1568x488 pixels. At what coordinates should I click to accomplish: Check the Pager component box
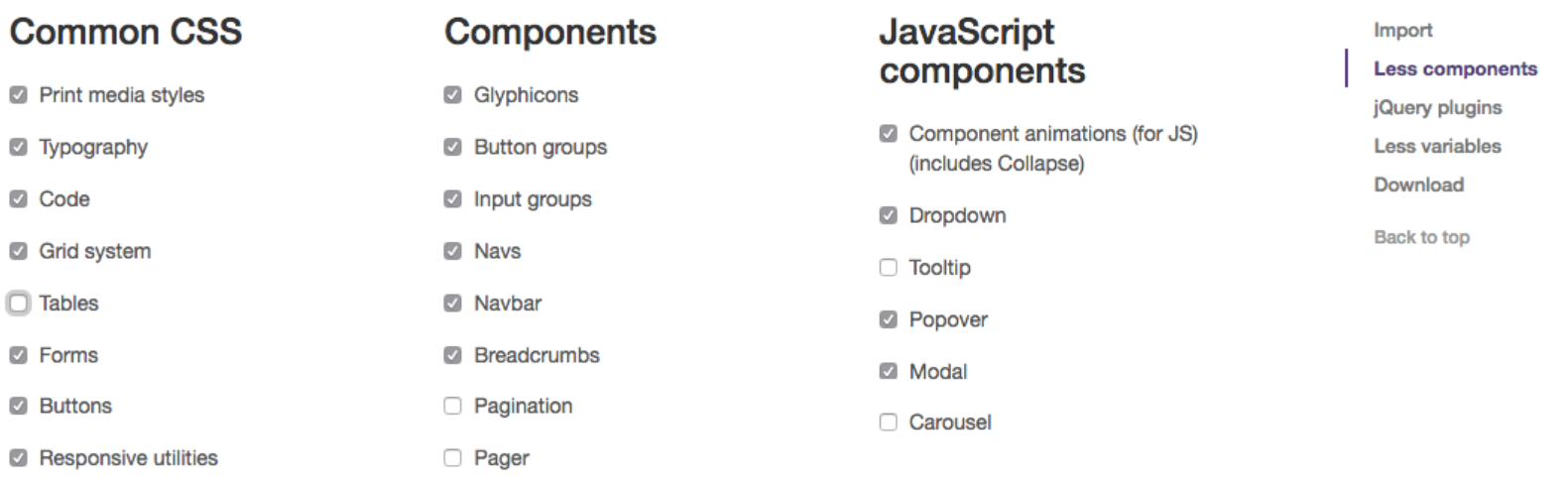(452, 458)
